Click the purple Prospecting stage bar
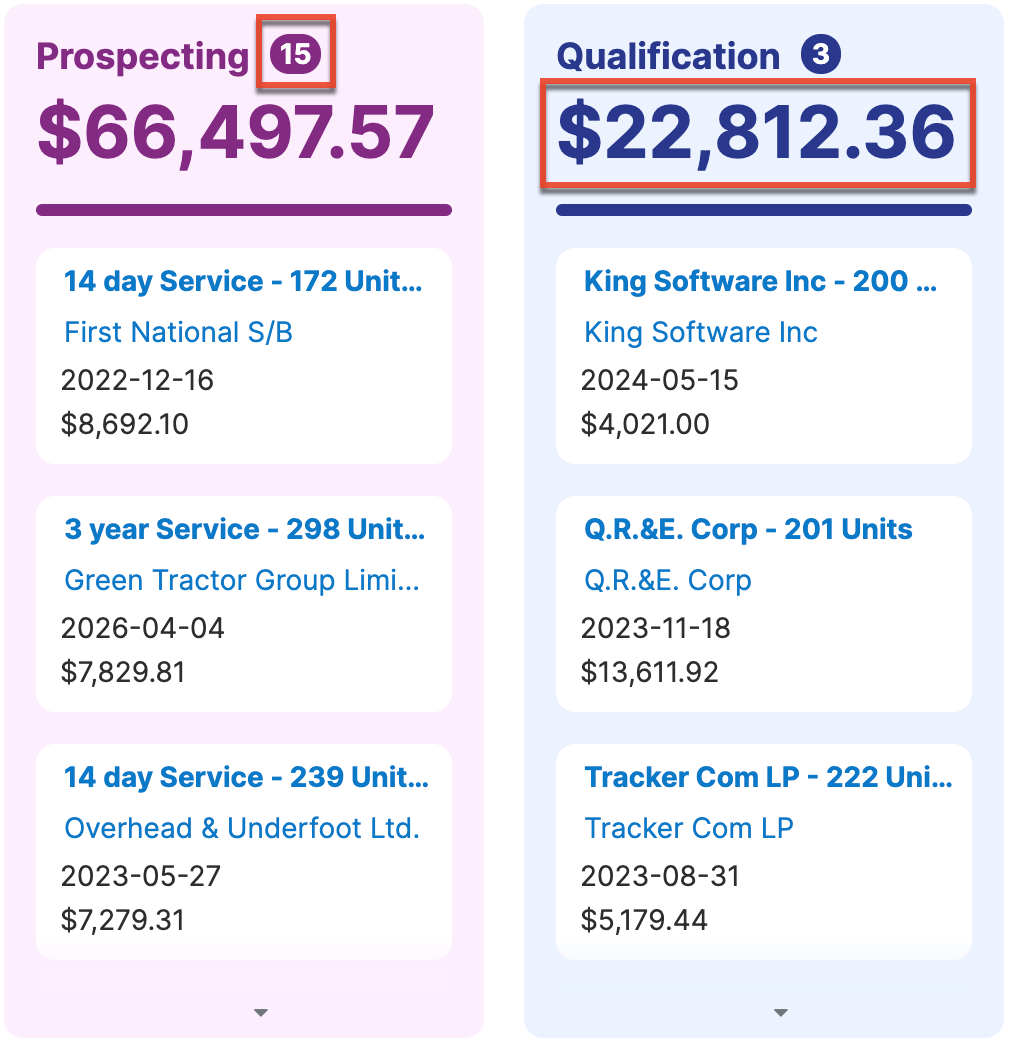The width and height of the screenshot is (1010, 1044). click(244, 210)
